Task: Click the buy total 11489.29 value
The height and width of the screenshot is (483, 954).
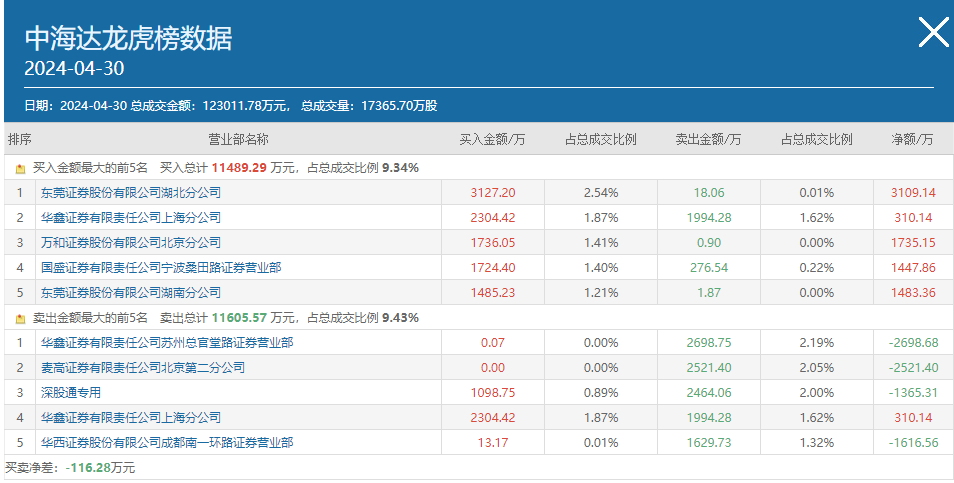Action: [x=239, y=168]
